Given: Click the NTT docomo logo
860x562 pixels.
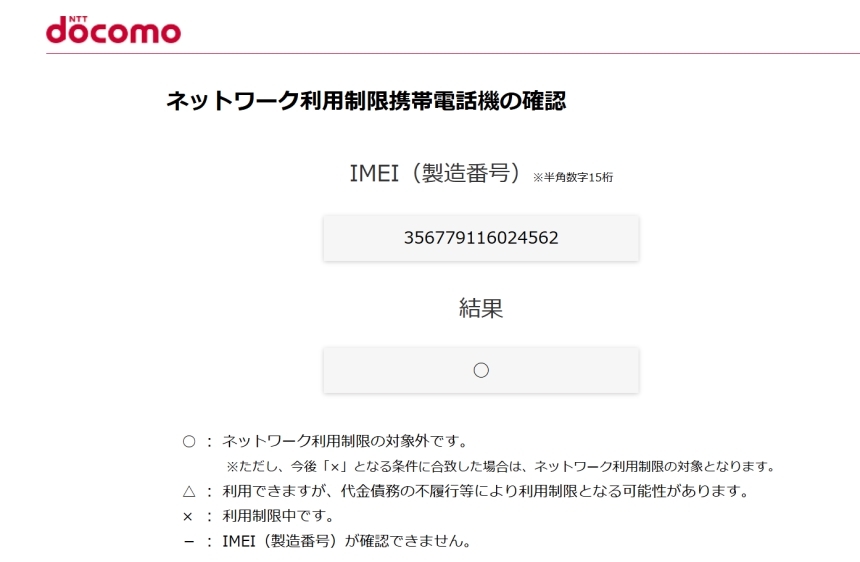Looking at the screenshot, I should click(x=114, y=30).
